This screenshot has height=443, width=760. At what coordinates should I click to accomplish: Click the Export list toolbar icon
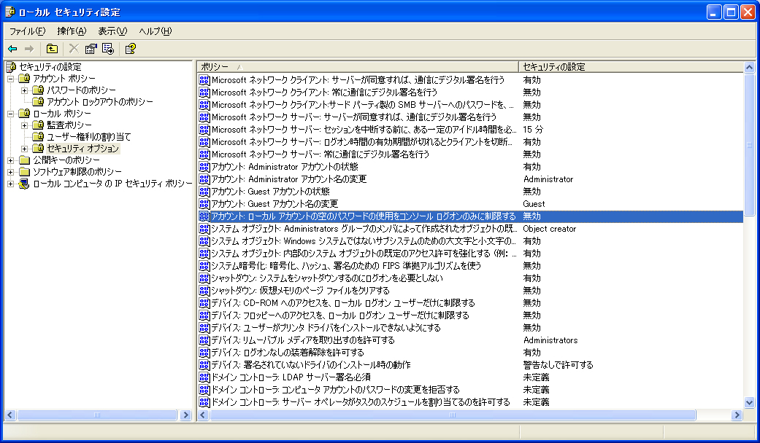point(108,48)
